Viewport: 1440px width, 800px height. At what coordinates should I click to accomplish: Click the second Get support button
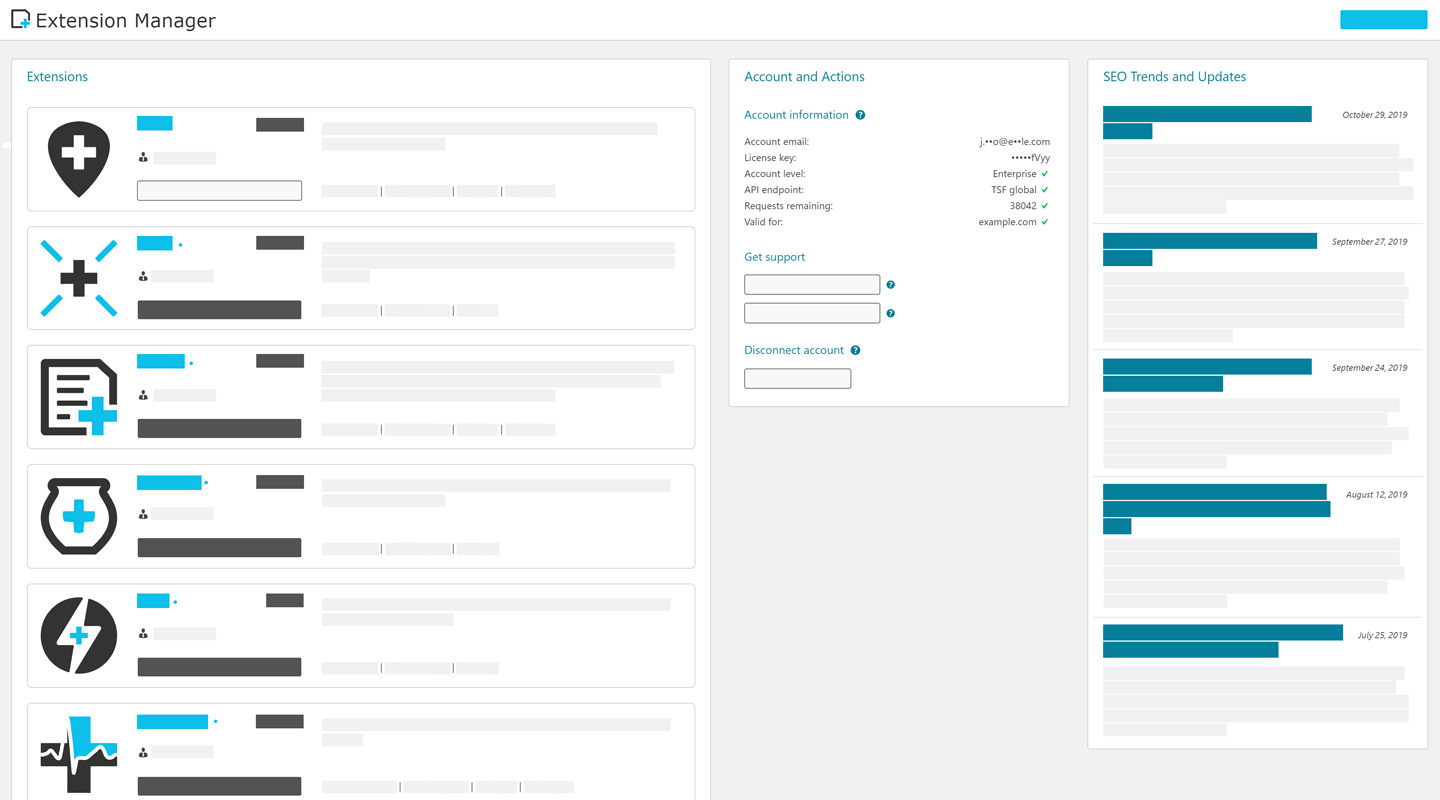click(812, 313)
